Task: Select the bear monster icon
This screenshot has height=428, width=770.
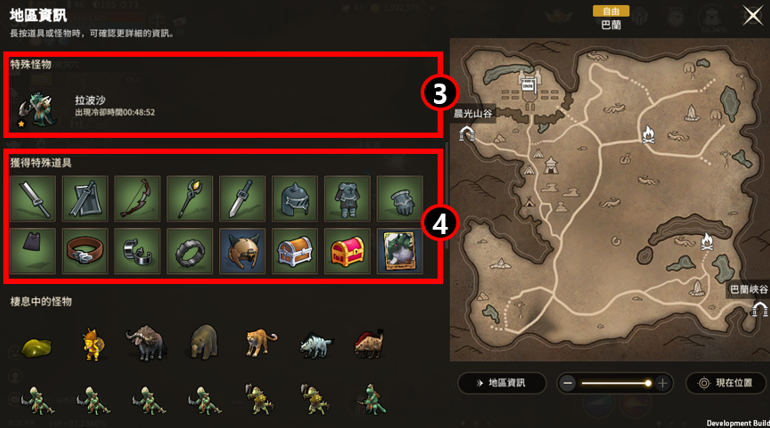Action: click(204, 341)
